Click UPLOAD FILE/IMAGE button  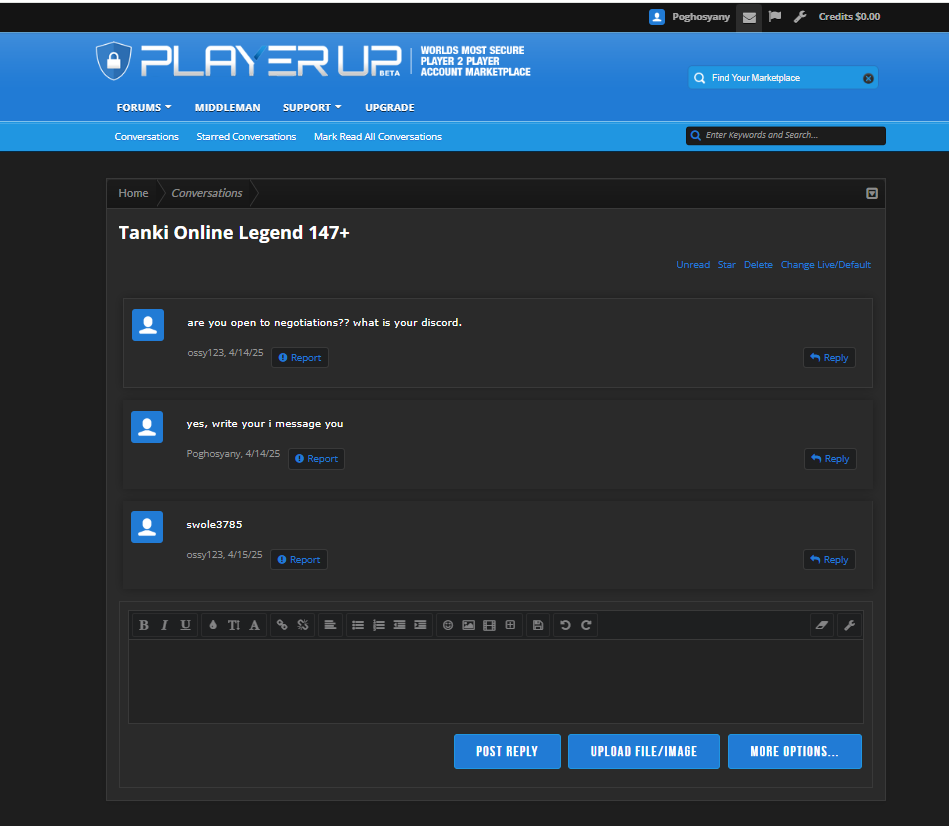point(644,752)
